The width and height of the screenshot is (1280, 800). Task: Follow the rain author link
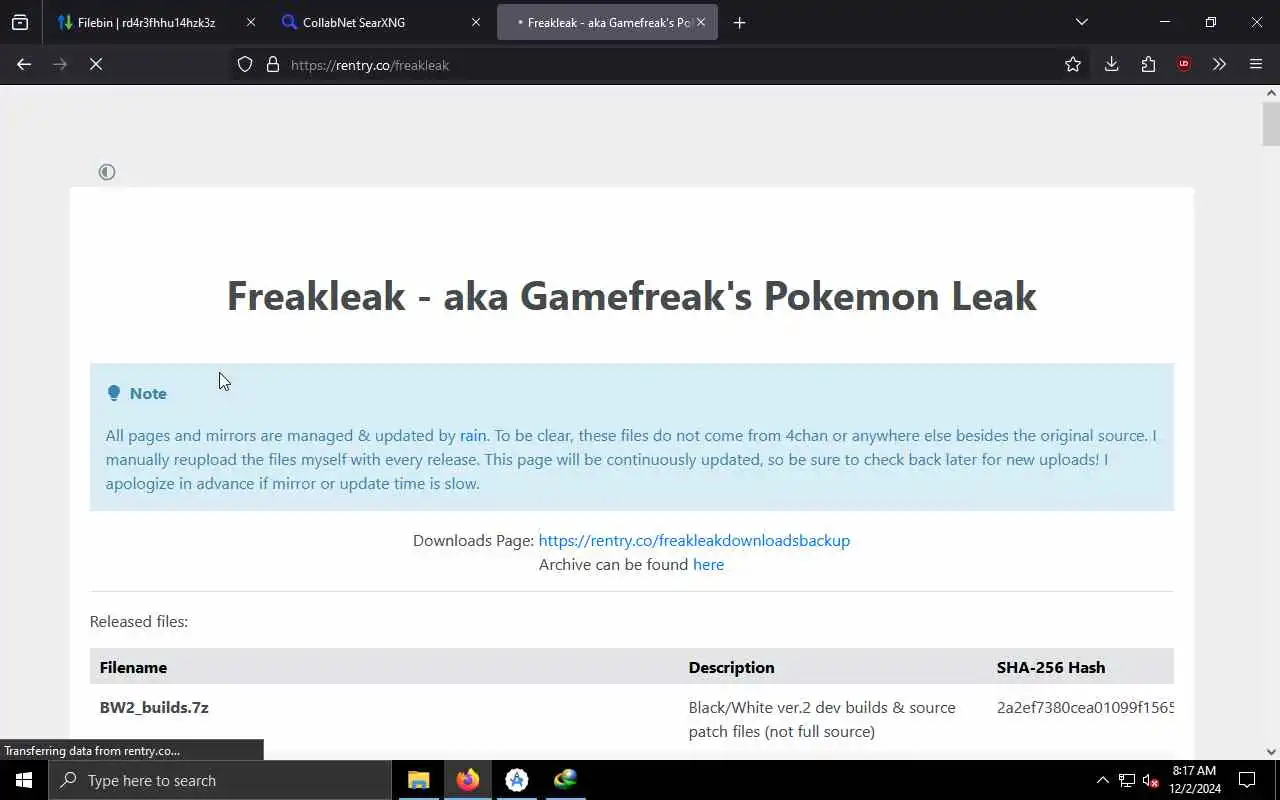pos(473,435)
